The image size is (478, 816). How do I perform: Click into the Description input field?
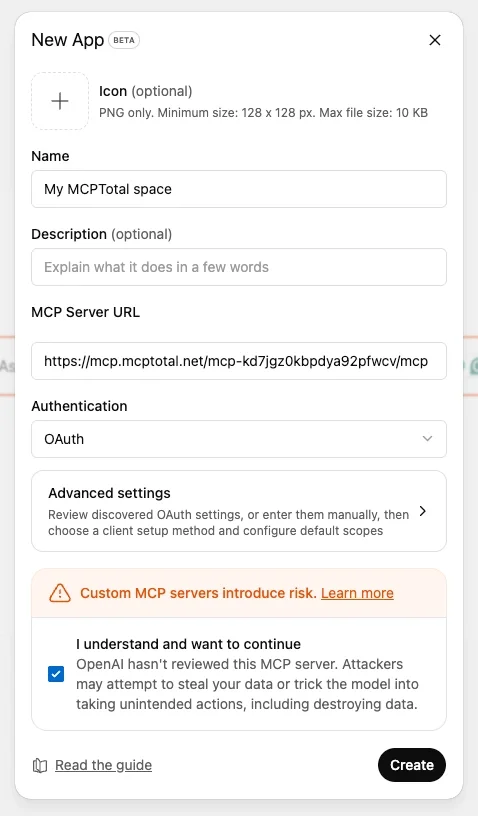[239, 267]
